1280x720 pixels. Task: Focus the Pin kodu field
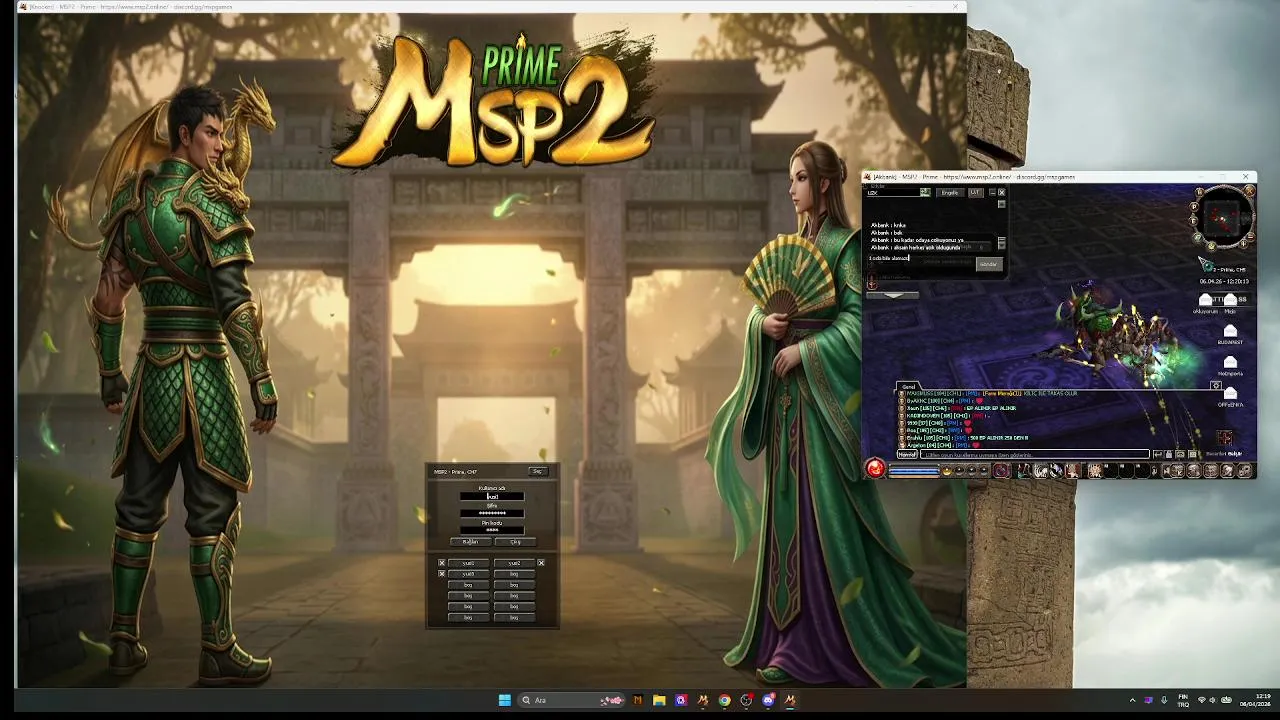(x=492, y=530)
